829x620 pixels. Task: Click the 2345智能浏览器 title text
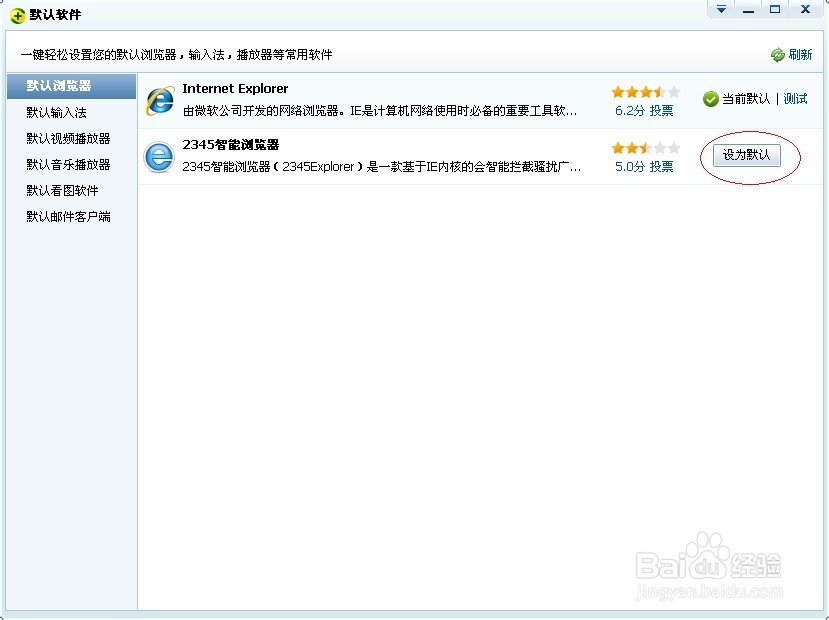tap(231, 145)
